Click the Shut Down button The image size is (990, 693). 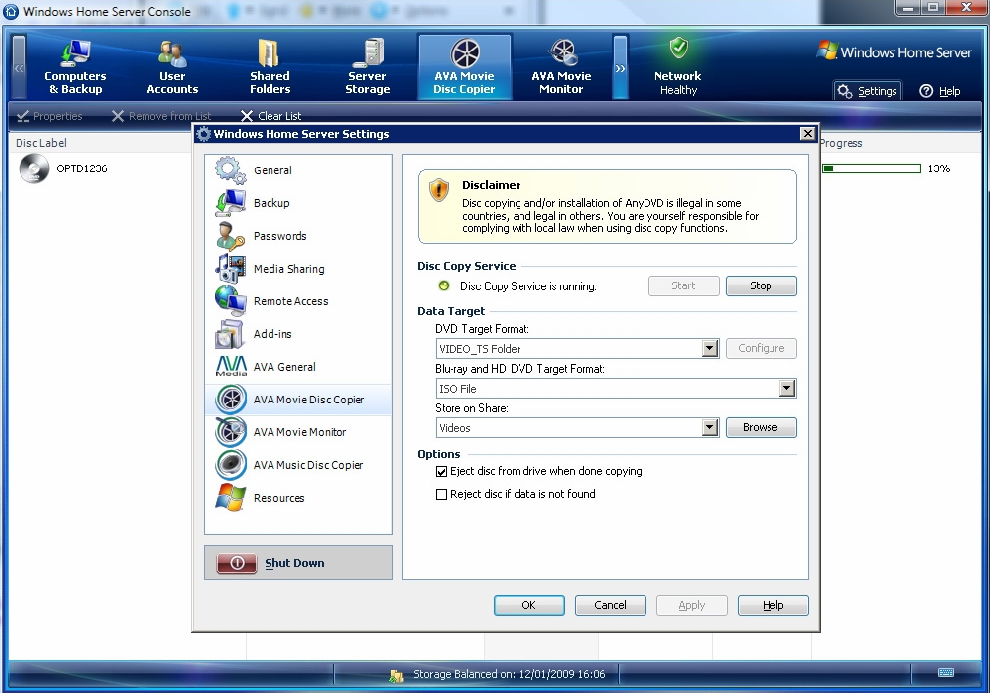tap(298, 562)
